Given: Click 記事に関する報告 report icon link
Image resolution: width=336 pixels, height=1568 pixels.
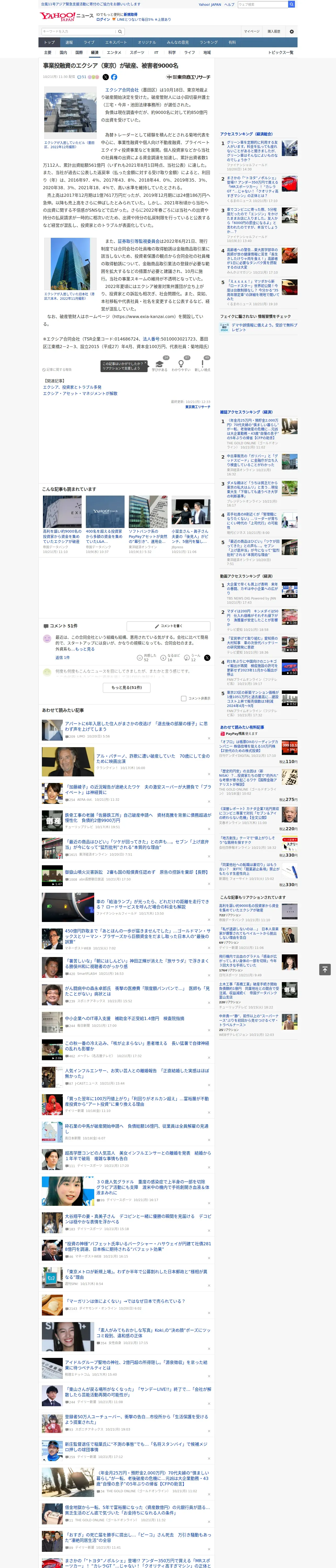Looking at the screenshot, I should click(57, 370).
